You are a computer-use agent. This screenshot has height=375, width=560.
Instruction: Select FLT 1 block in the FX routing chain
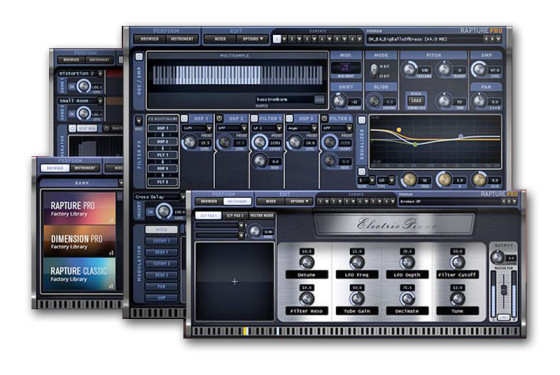tap(162, 155)
